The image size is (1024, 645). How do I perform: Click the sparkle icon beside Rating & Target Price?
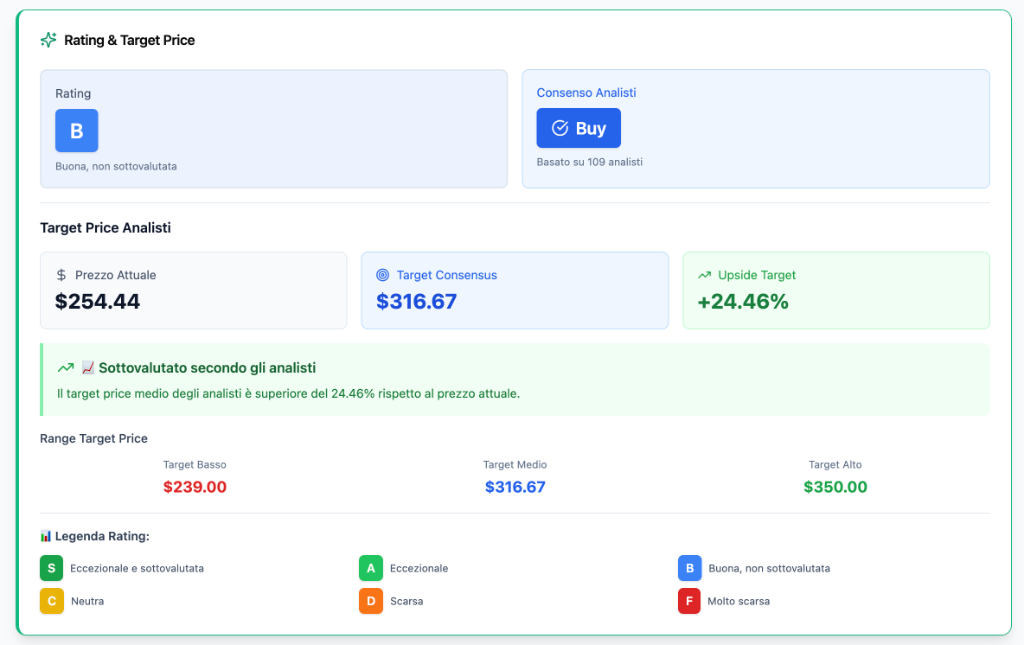(x=48, y=40)
